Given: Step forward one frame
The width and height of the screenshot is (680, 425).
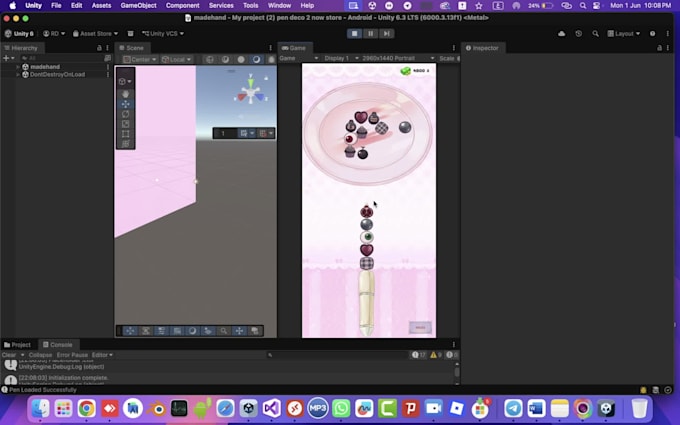Looking at the screenshot, I should coord(386,33).
